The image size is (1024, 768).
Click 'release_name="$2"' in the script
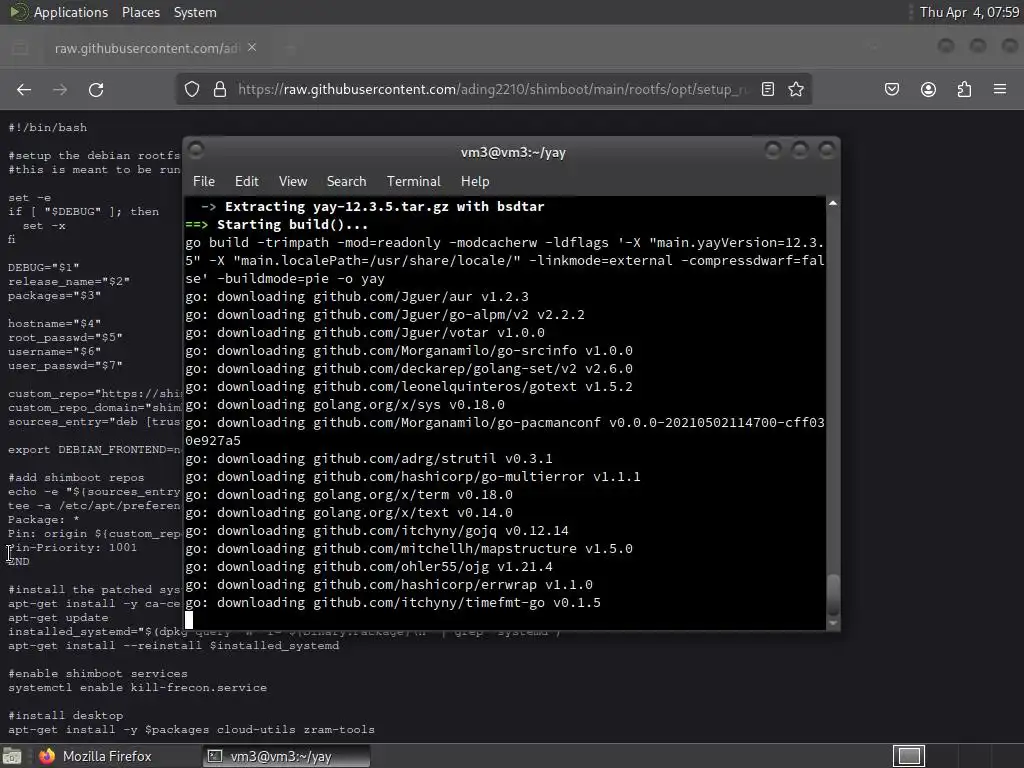tap(69, 281)
